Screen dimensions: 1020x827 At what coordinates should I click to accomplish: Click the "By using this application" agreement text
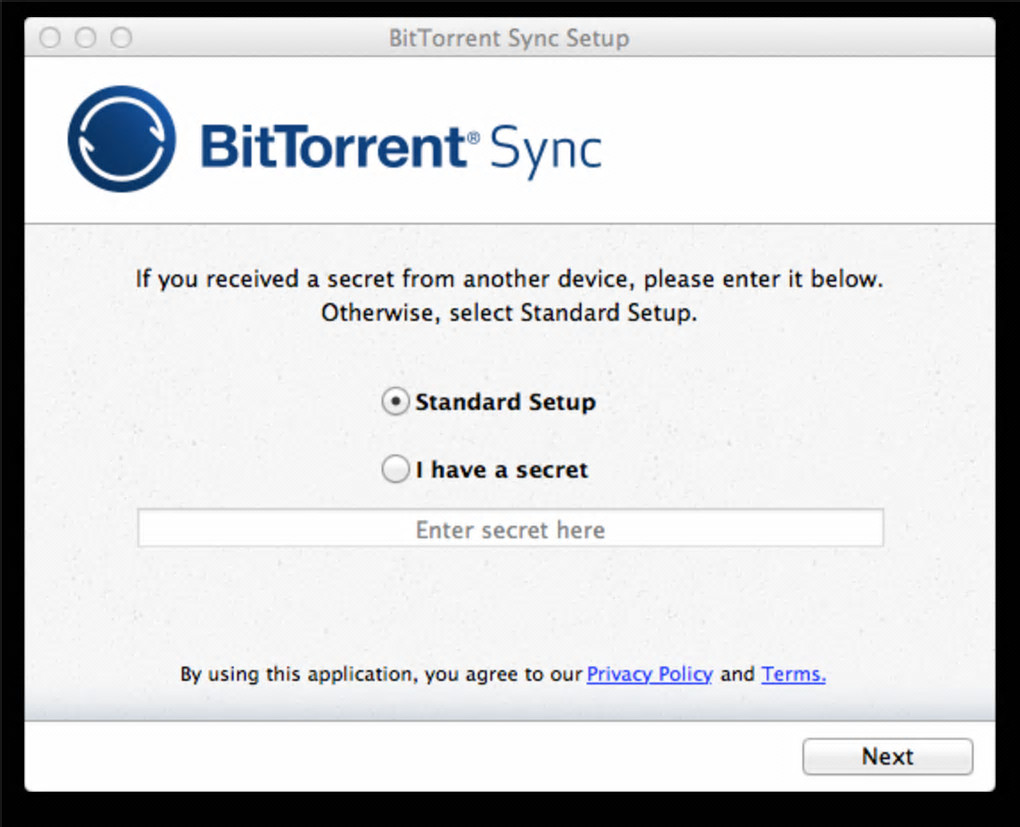380,674
